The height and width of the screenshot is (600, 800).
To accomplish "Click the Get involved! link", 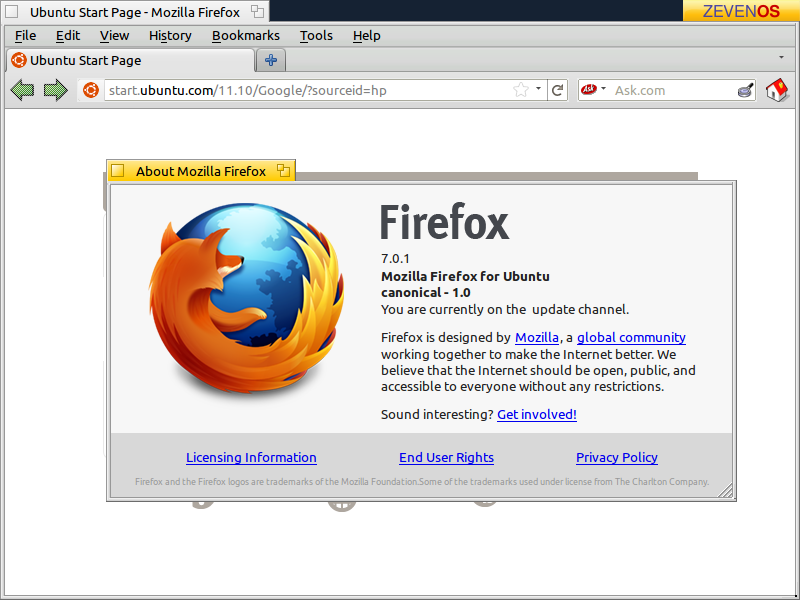I will click(x=537, y=415).
